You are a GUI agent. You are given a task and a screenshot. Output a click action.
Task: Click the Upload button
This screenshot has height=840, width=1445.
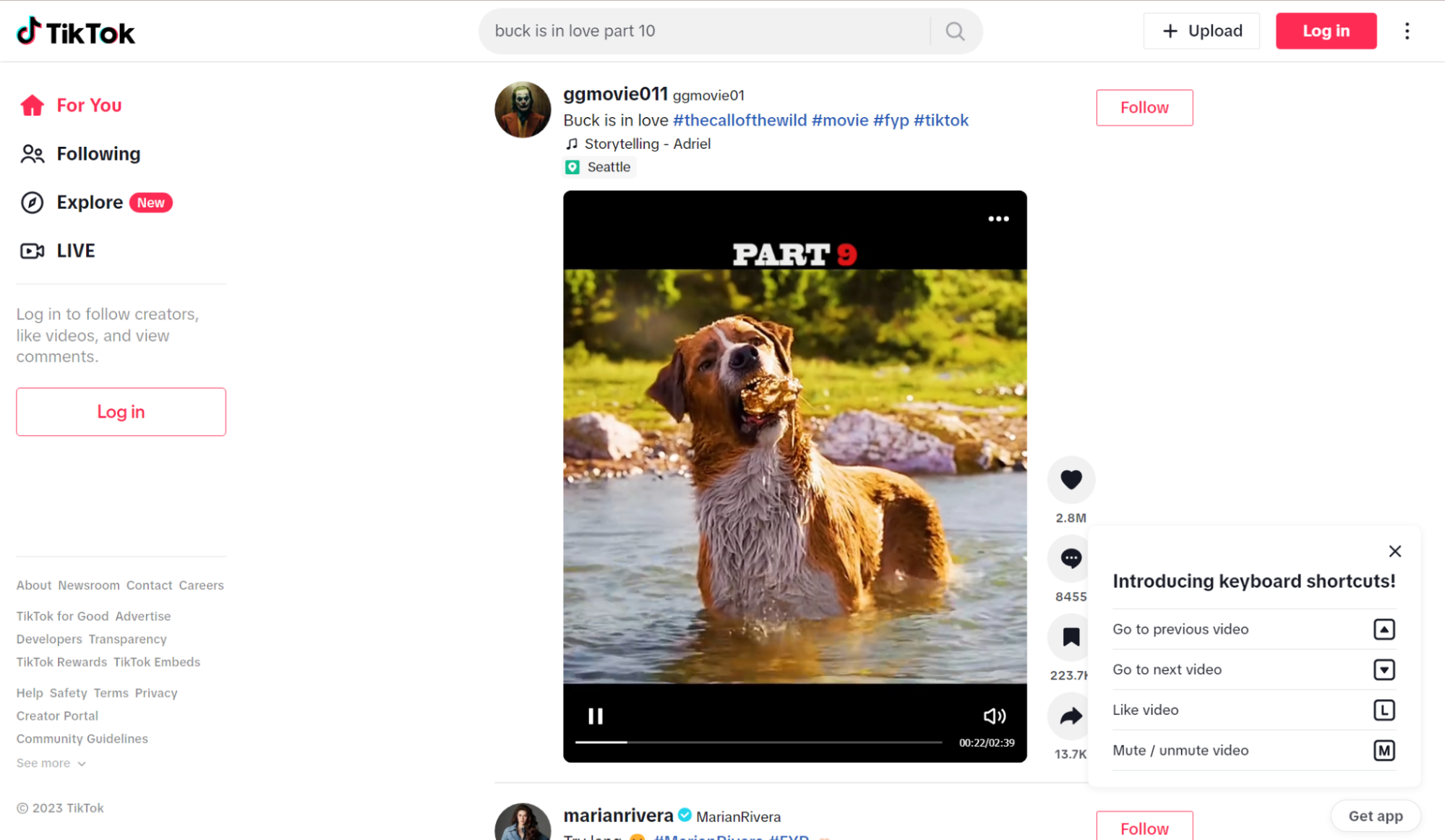pyautogui.click(x=1201, y=31)
